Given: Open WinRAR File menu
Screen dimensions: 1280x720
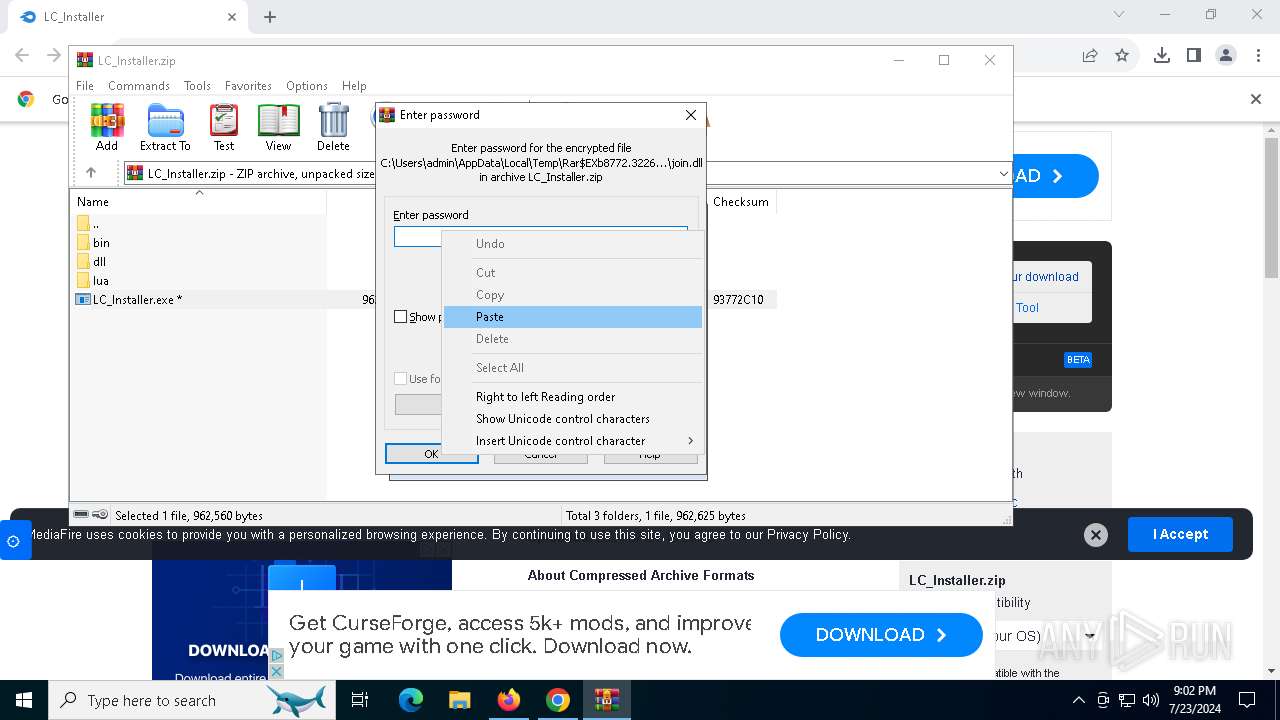Looking at the screenshot, I should pos(85,86).
